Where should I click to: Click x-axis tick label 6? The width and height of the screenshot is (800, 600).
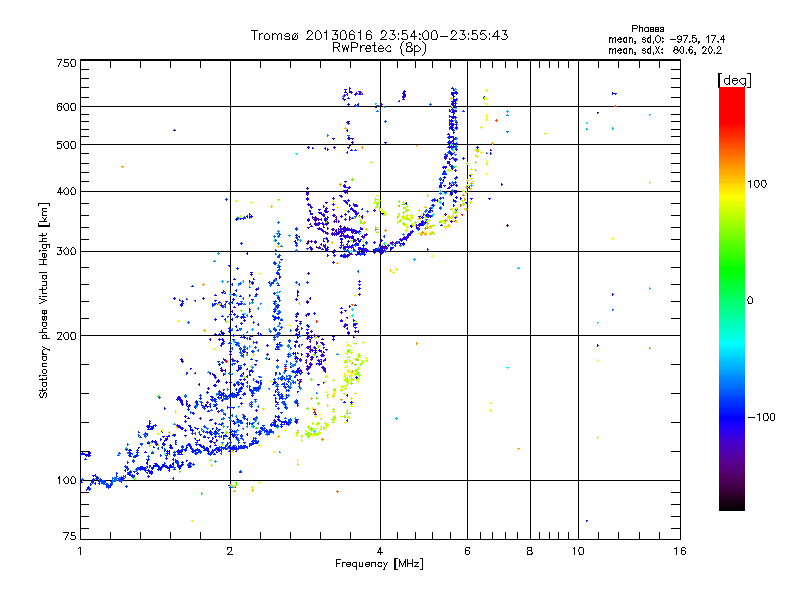[467, 551]
